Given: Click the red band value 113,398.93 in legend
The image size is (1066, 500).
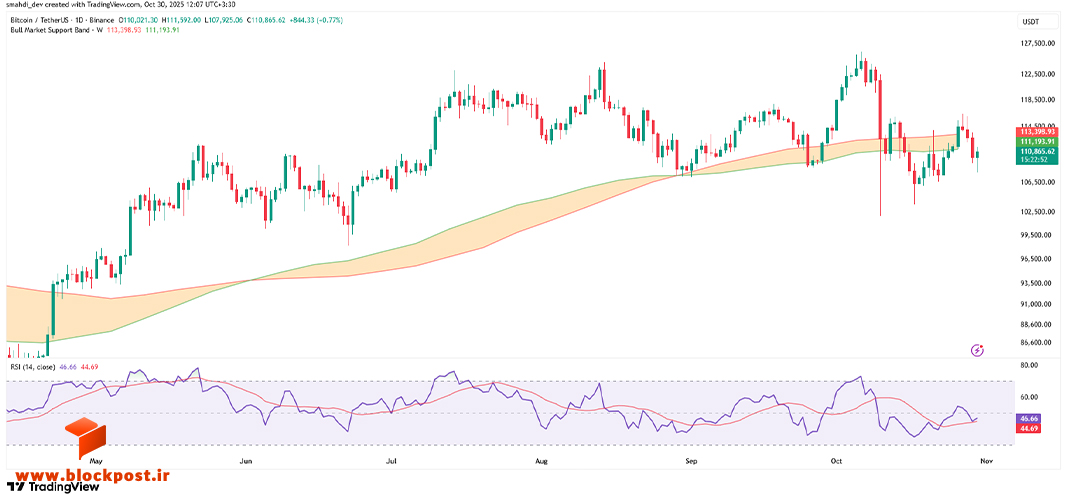Looking at the screenshot, I should [124, 30].
